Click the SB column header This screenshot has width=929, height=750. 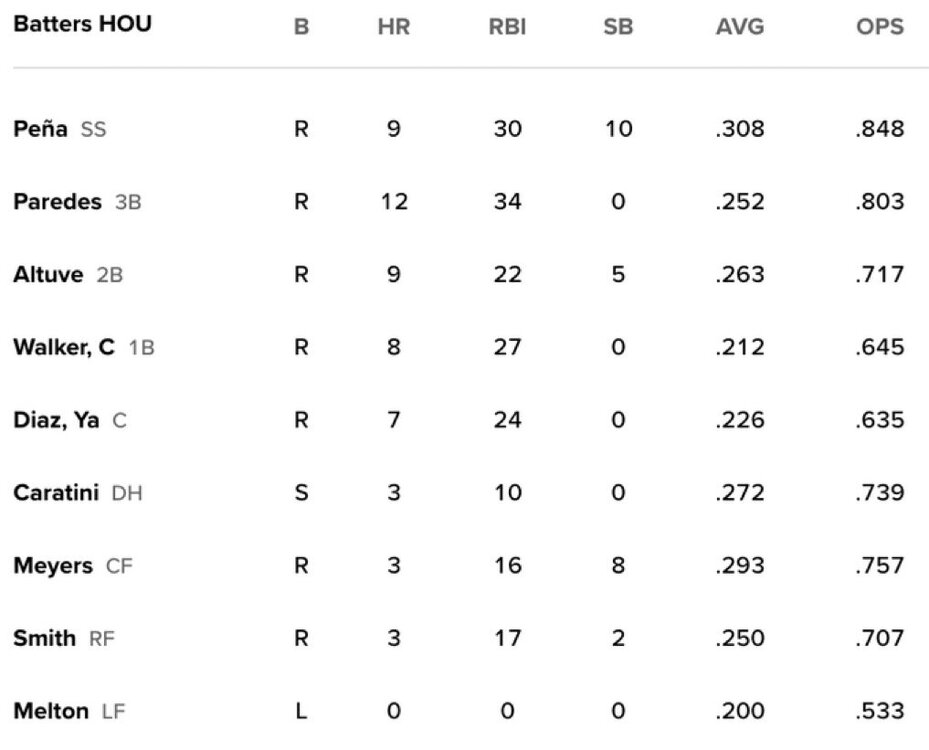(618, 27)
